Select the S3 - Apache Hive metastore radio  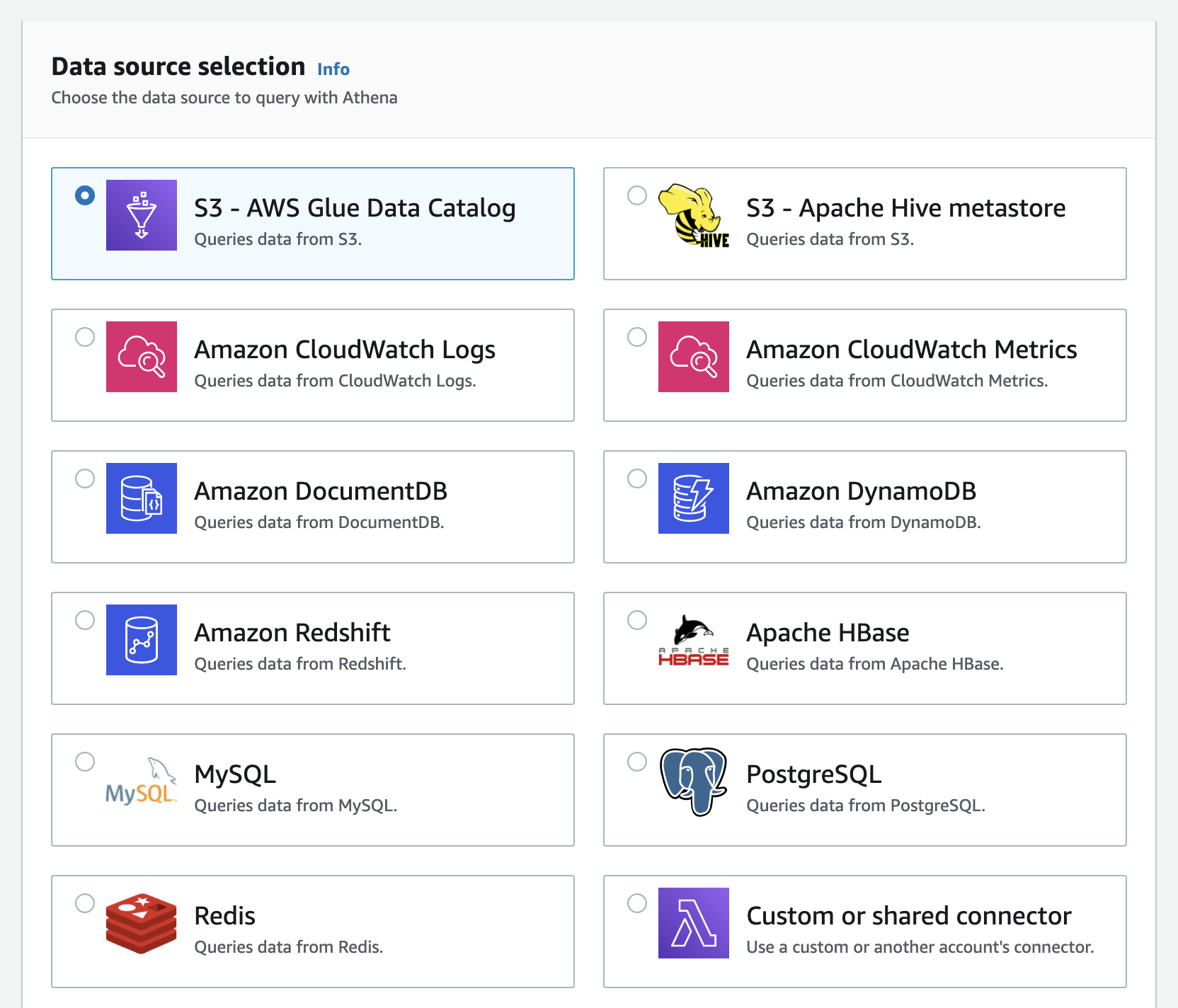point(637,195)
